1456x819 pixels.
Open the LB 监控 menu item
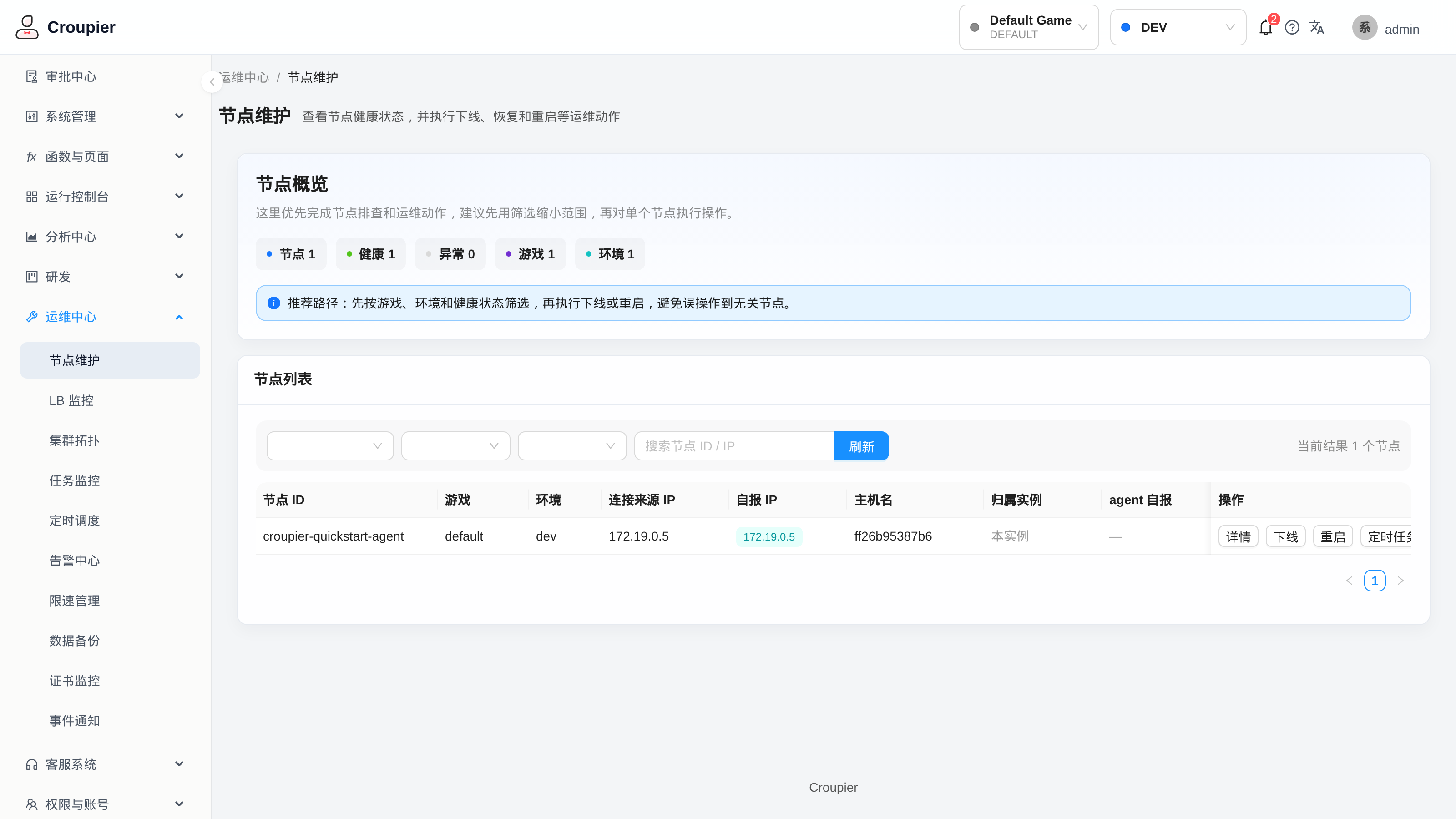pos(110,400)
